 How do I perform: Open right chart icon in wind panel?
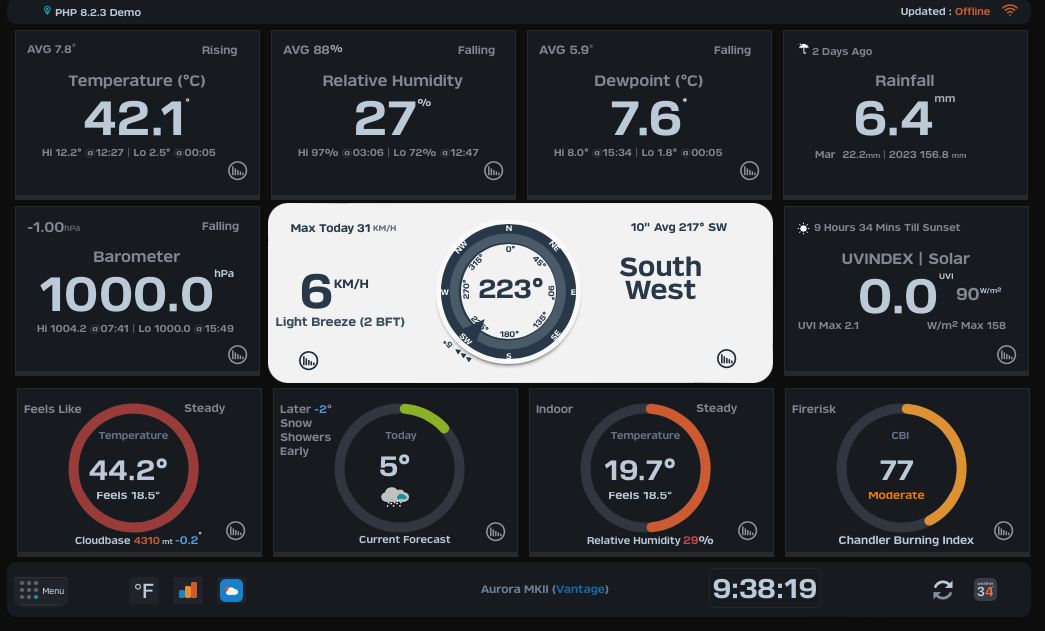point(726,358)
